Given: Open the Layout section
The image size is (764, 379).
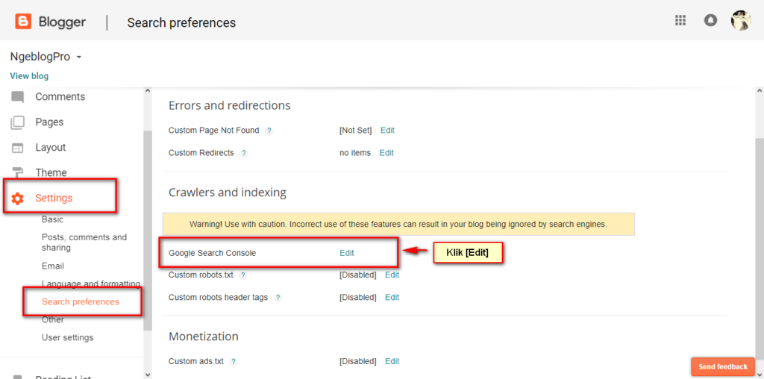Looking at the screenshot, I should click(50, 148).
